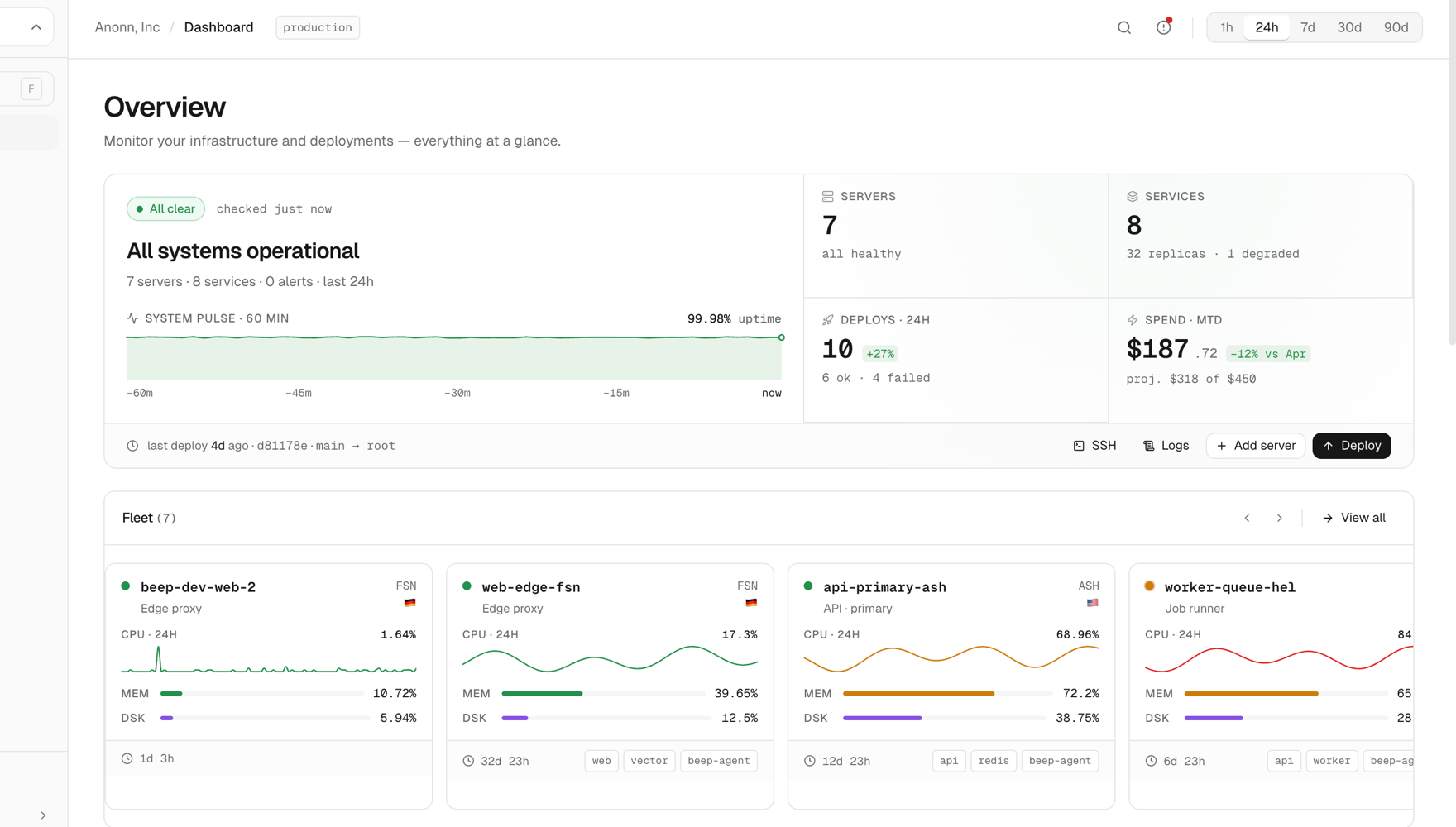1456x827 pixels.
Task: Click uptime clock icon on worker-queue-hel
Action: click(x=1151, y=762)
